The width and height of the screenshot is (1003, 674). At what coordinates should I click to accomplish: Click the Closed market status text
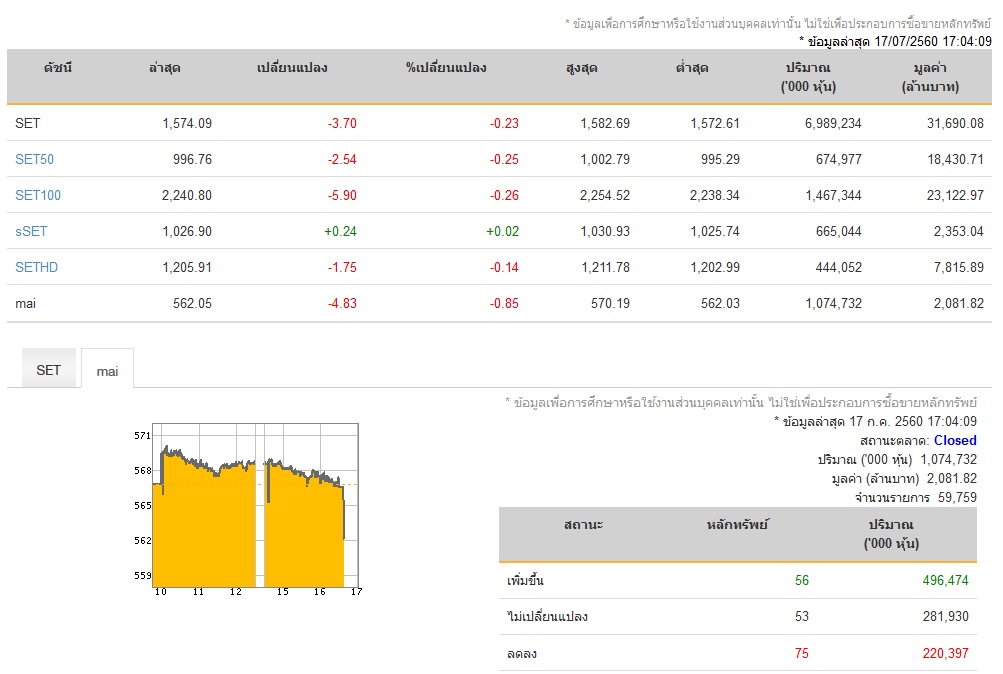tap(955, 441)
